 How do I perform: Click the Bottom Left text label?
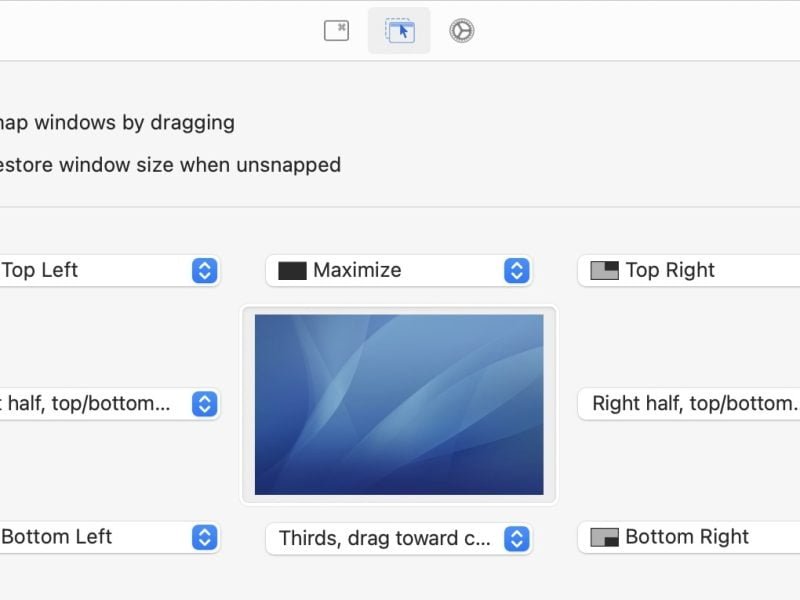click(x=57, y=537)
